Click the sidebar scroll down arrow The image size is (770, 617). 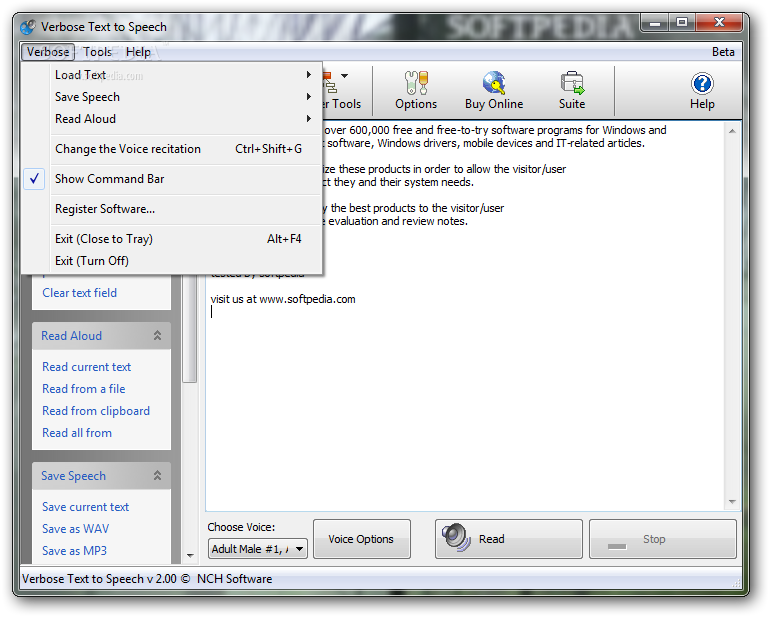(x=190, y=556)
